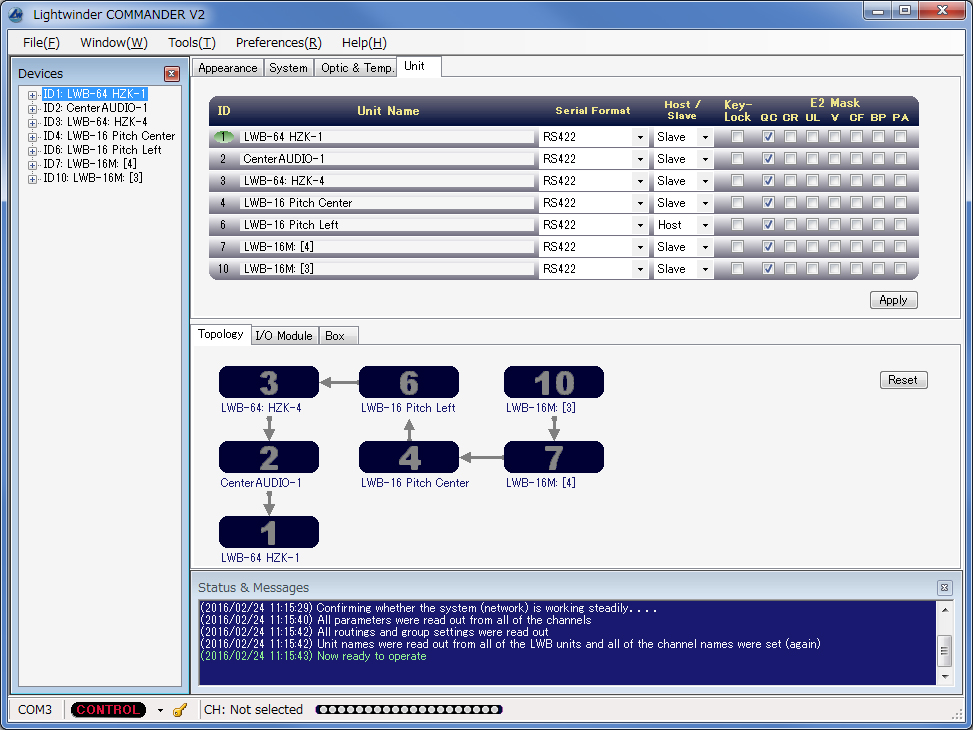Click the Status & Messages scrollbar thumb
Viewport: 973px width, 730px height.
pos(944,650)
